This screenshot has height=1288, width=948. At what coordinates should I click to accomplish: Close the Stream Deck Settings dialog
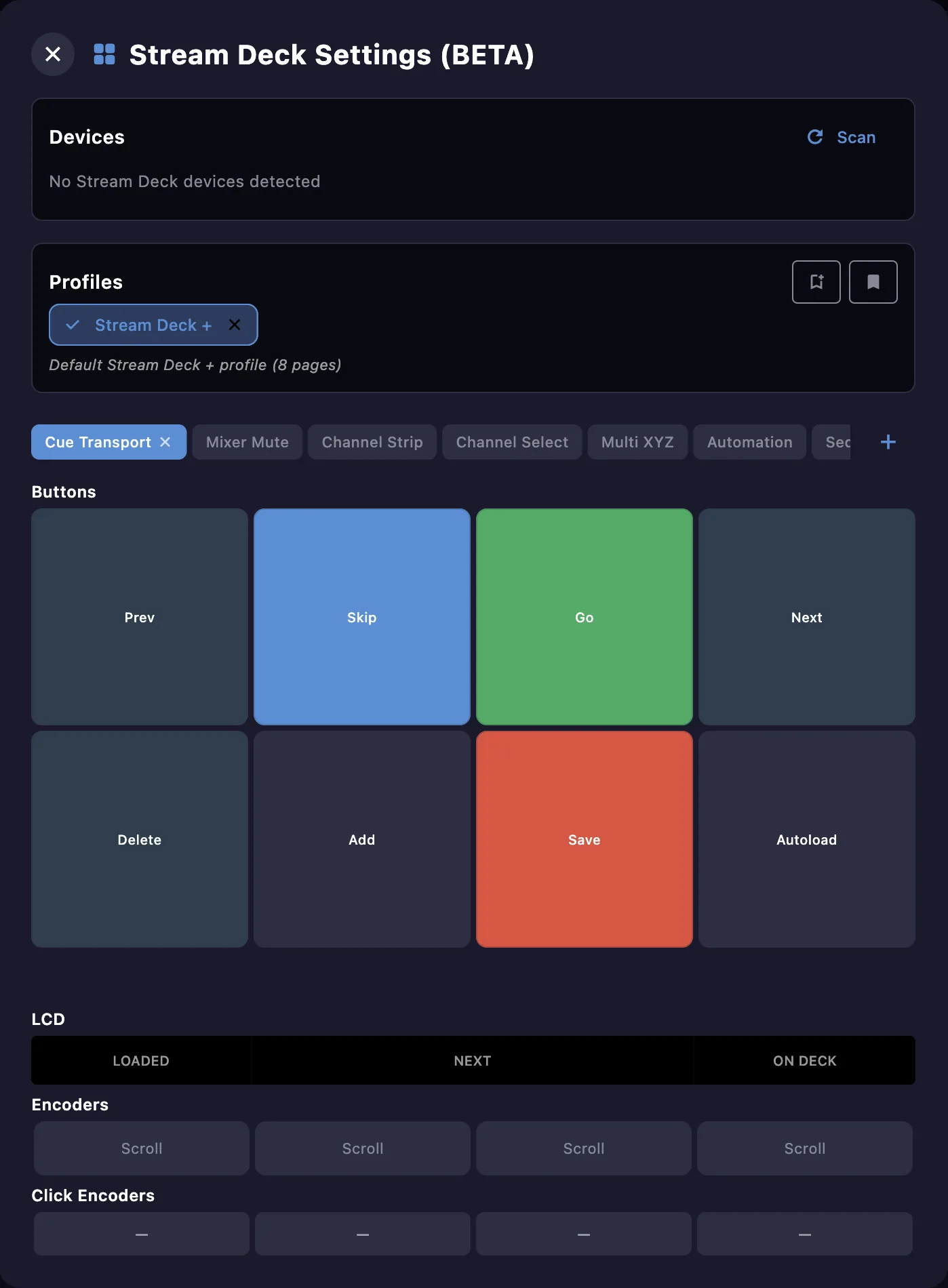[53, 54]
